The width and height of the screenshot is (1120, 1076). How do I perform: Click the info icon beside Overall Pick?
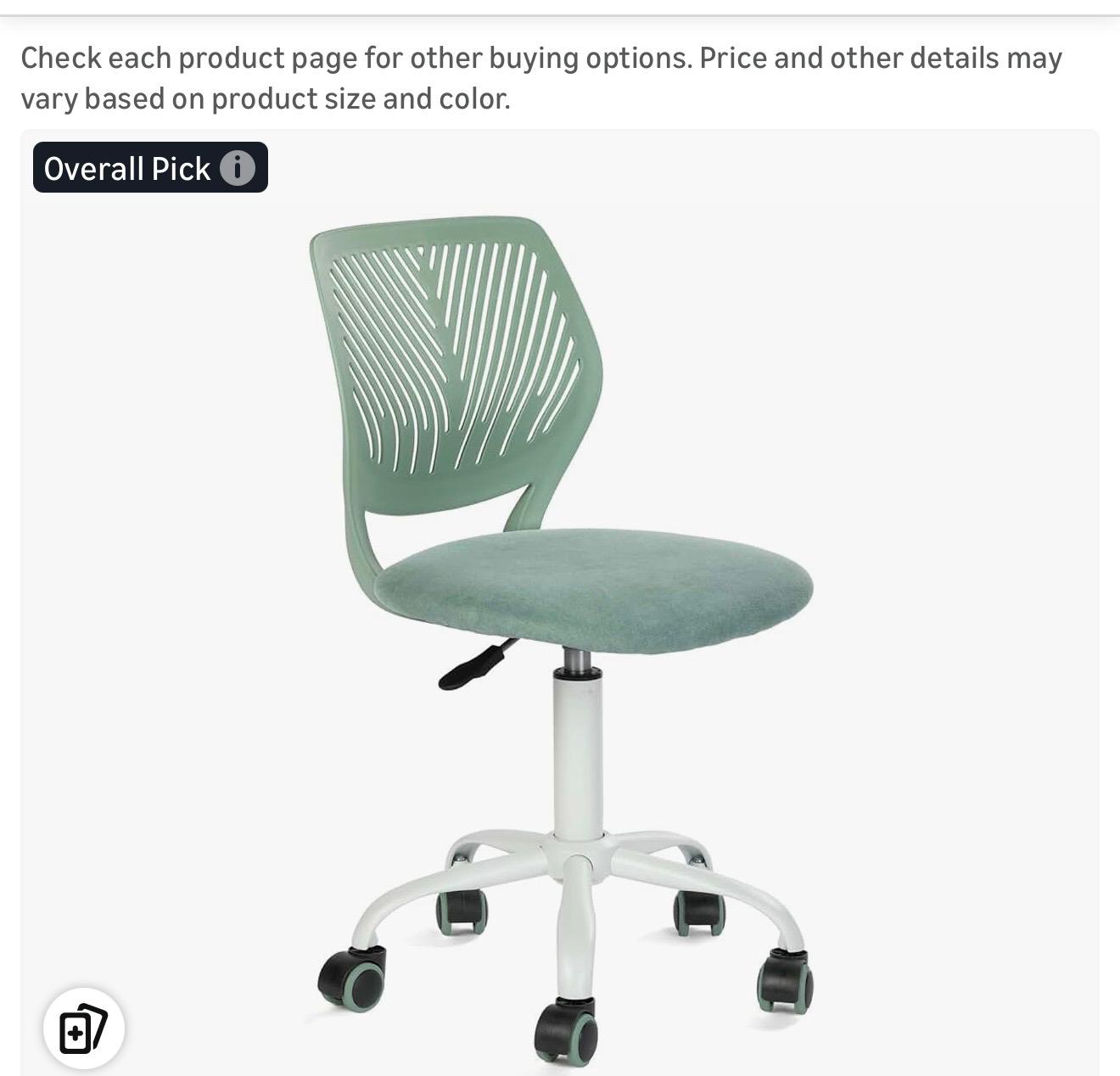pyautogui.click(x=238, y=168)
